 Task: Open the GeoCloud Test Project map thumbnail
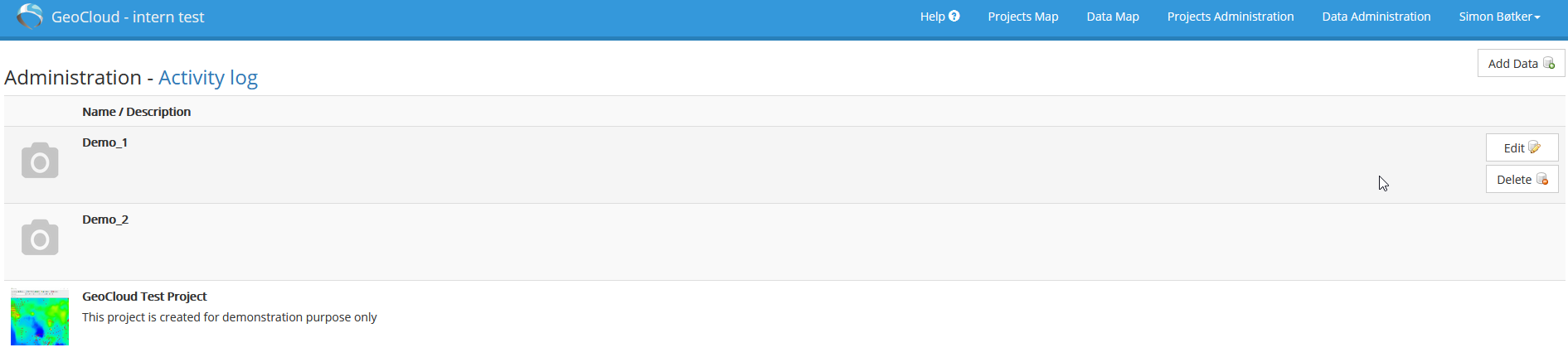pos(40,316)
